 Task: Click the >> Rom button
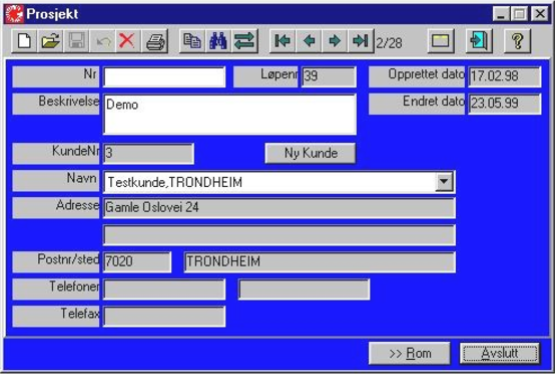(x=410, y=353)
